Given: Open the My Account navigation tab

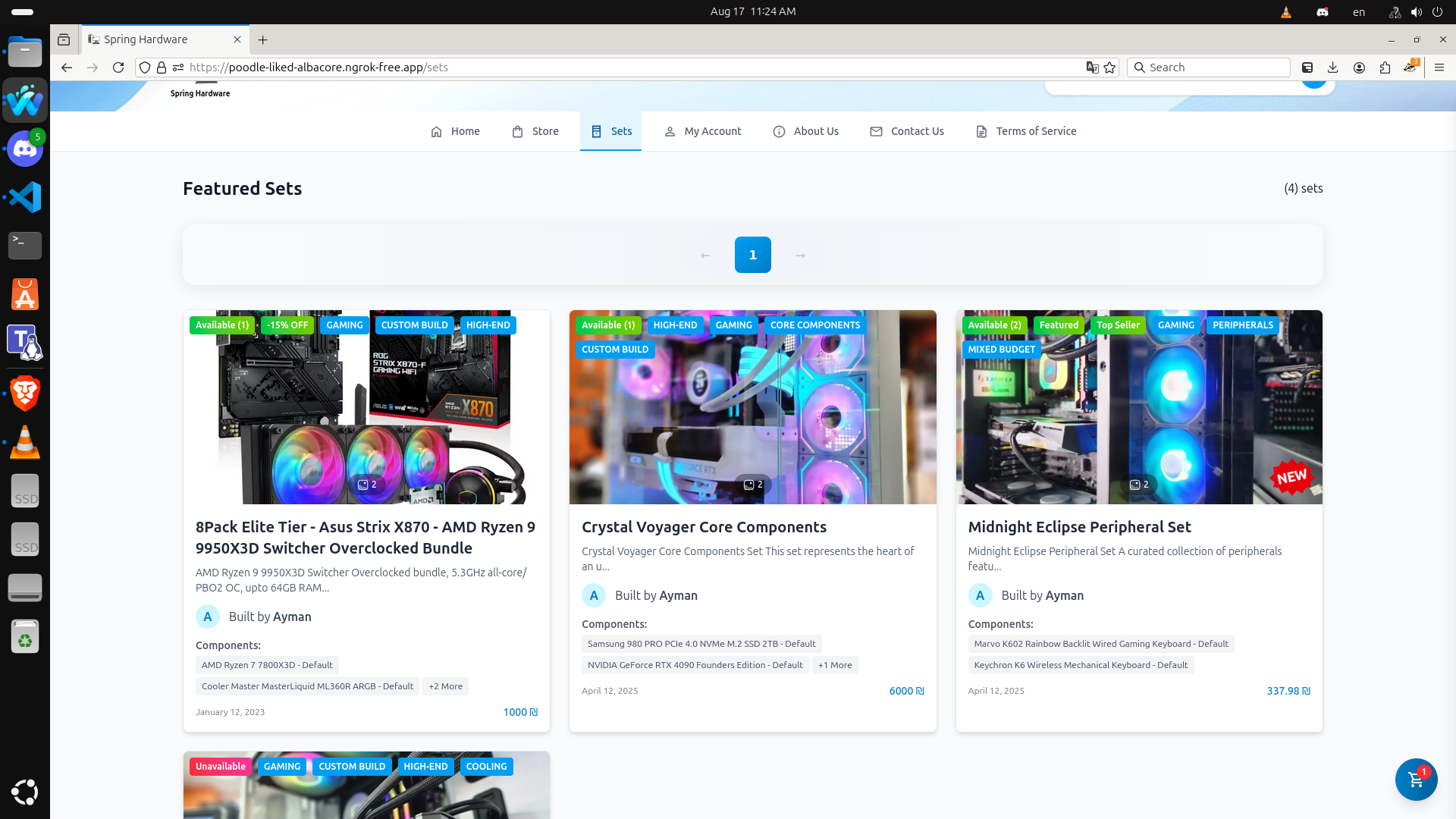Looking at the screenshot, I should 702,131.
